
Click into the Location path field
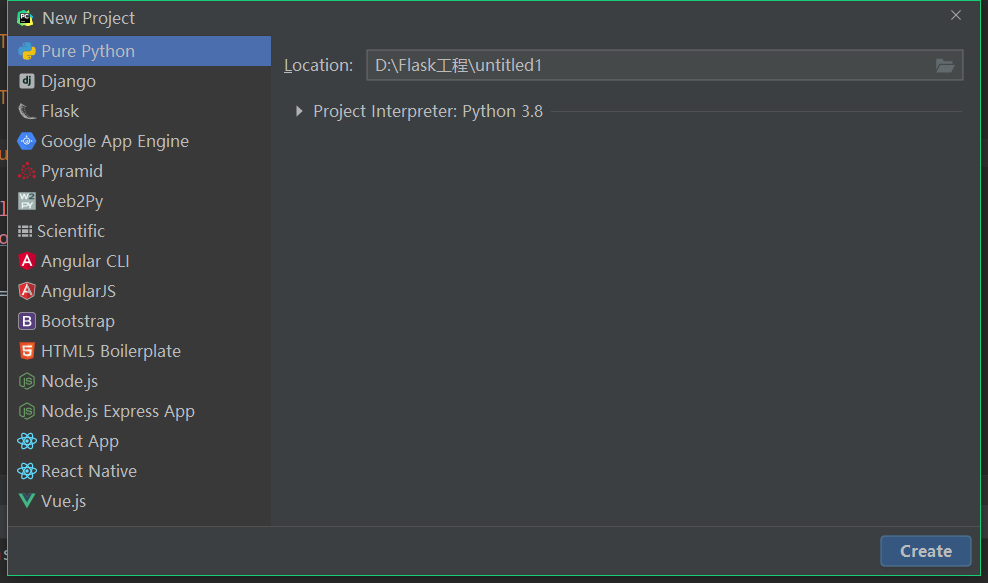(649, 66)
